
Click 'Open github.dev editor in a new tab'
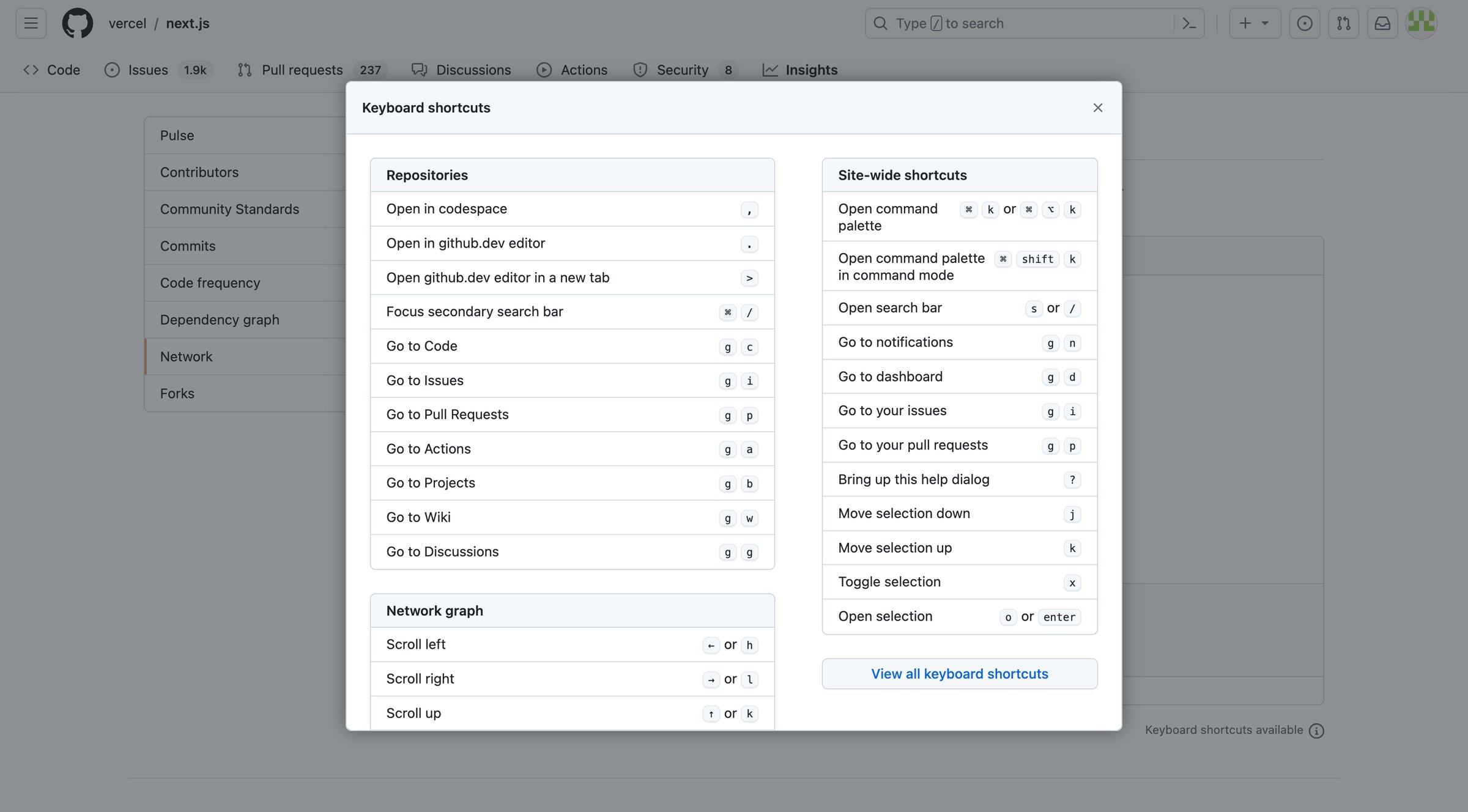pyautogui.click(x=573, y=278)
